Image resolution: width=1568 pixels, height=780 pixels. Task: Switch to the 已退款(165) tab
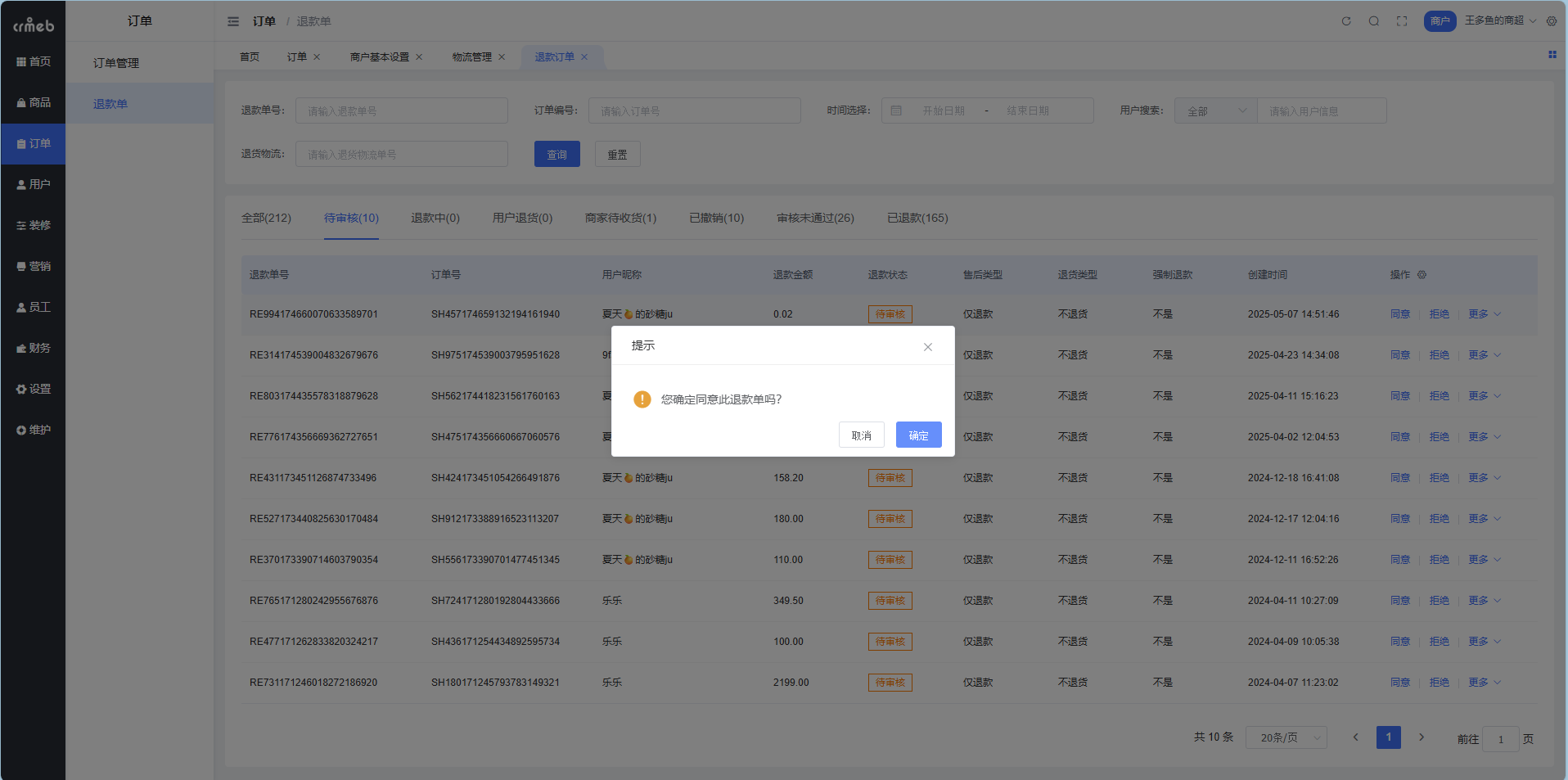point(917,218)
